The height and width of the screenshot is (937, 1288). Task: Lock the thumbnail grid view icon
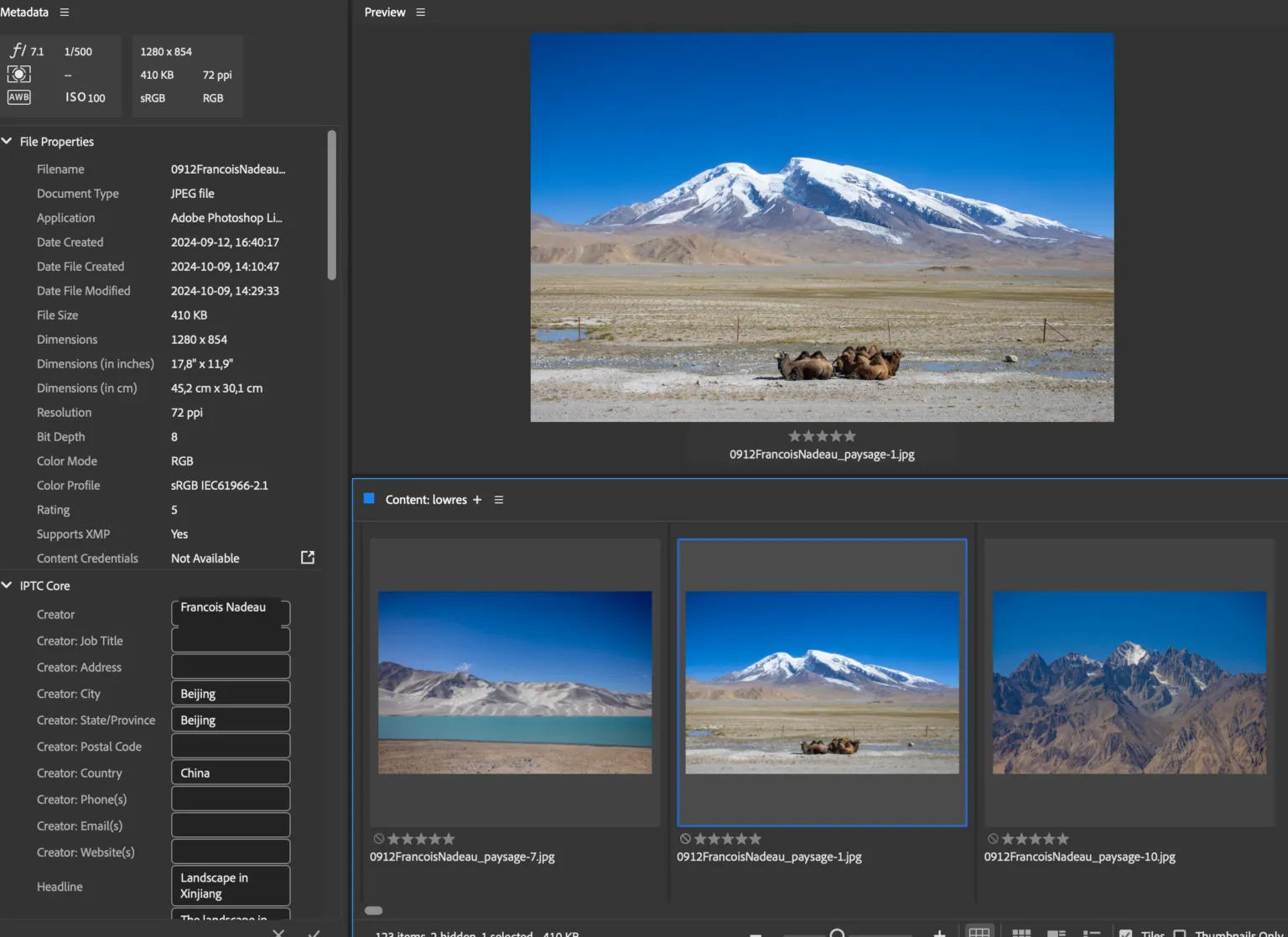coord(979,932)
